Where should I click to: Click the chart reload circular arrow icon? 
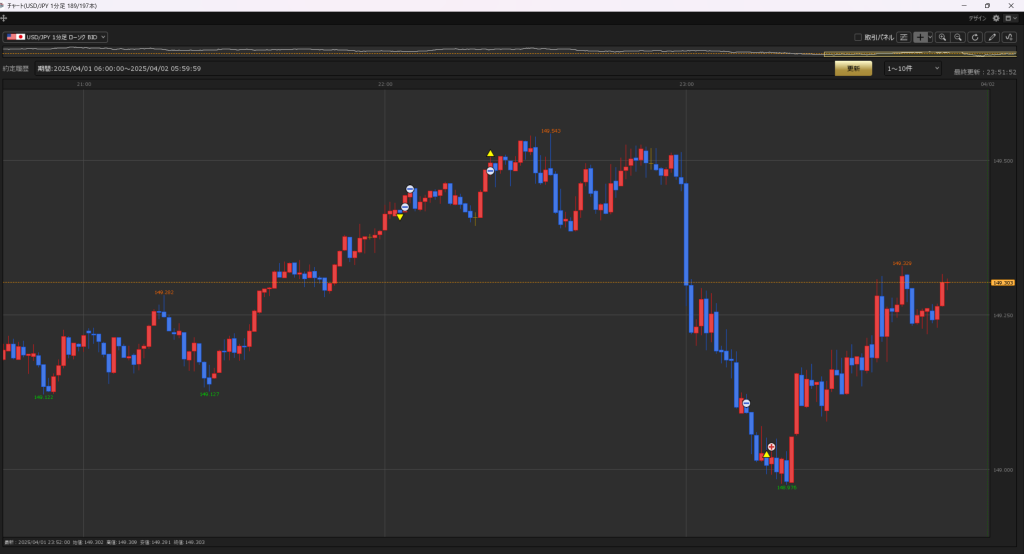[x=975, y=37]
